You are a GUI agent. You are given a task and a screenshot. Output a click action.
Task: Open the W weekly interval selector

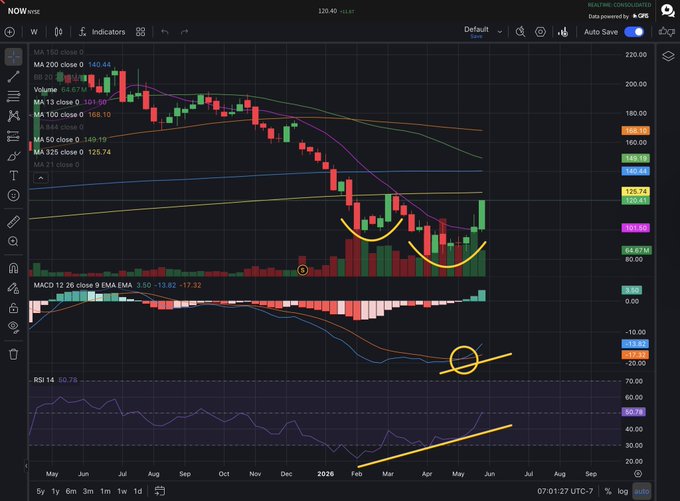coord(34,32)
